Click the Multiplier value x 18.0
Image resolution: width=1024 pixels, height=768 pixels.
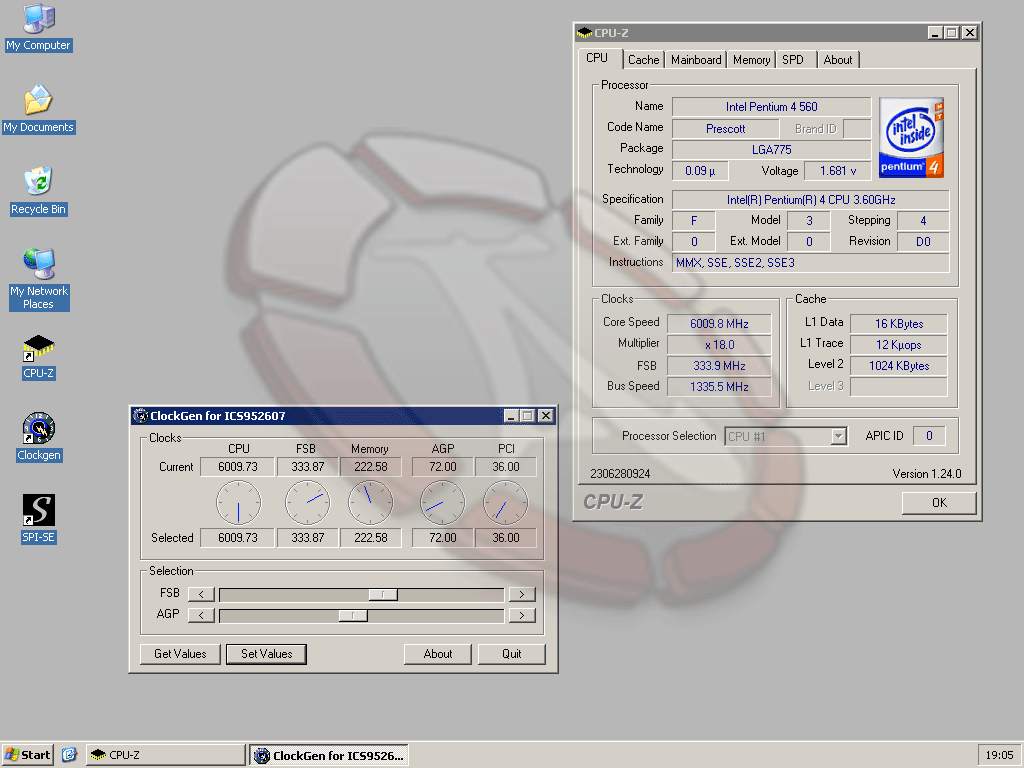(719, 345)
